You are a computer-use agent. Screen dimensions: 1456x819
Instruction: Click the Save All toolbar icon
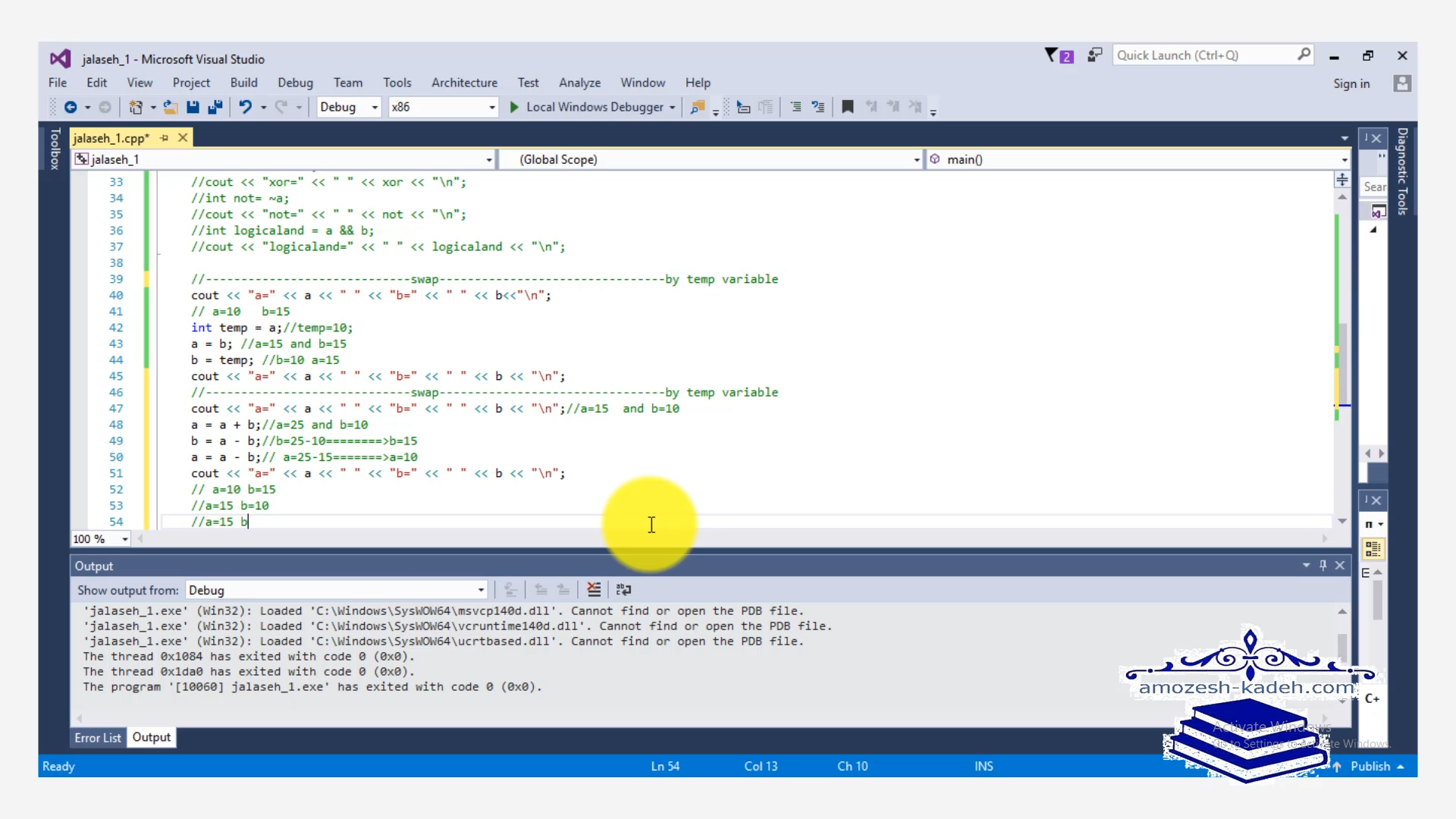[215, 107]
